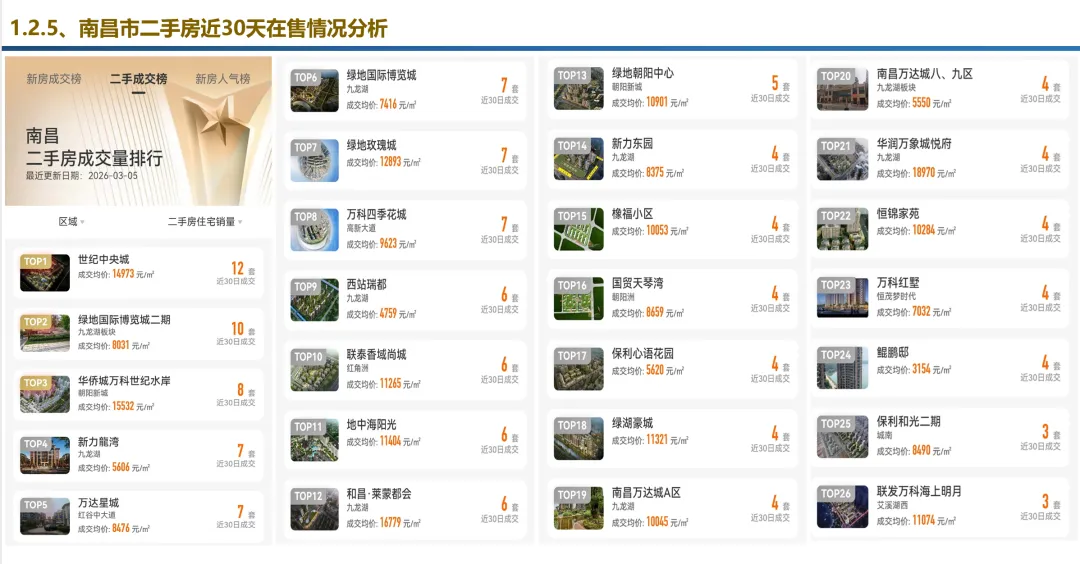Open TOP17 保利心语花园 thumbnail
The height and width of the screenshot is (564, 1080).
pyautogui.click(x=579, y=369)
